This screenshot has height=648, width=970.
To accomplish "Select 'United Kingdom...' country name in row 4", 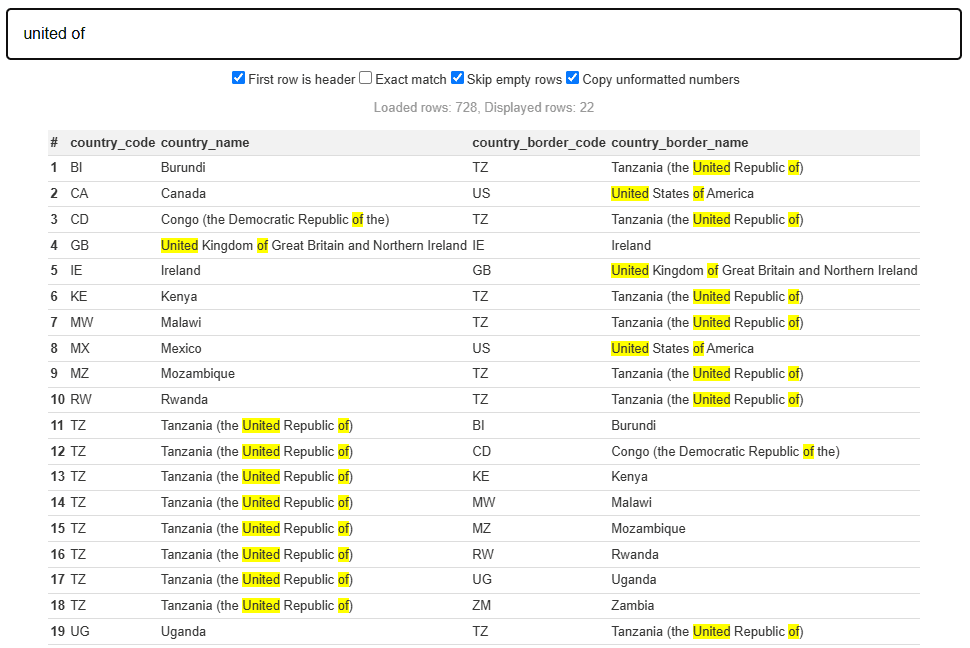I will tap(314, 246).
